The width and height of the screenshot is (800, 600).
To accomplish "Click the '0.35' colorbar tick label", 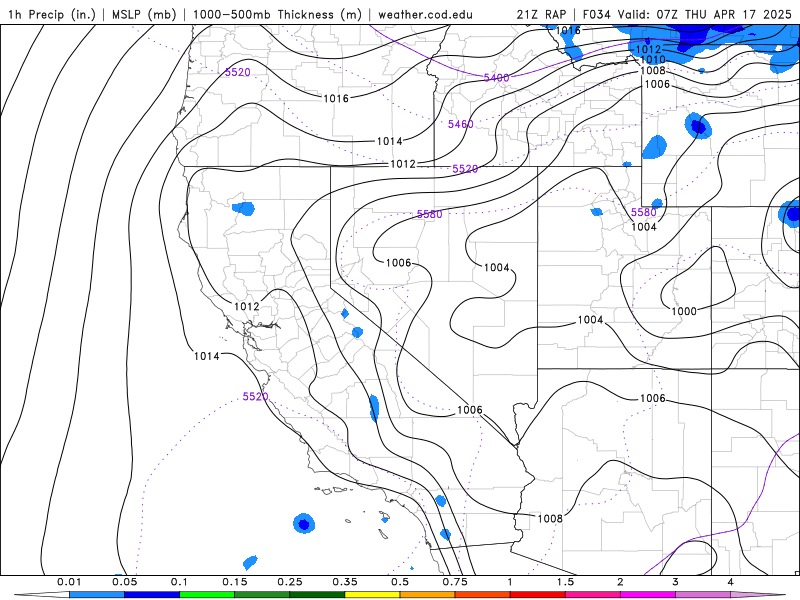I will pyautogui.click(x=345, y=582).
